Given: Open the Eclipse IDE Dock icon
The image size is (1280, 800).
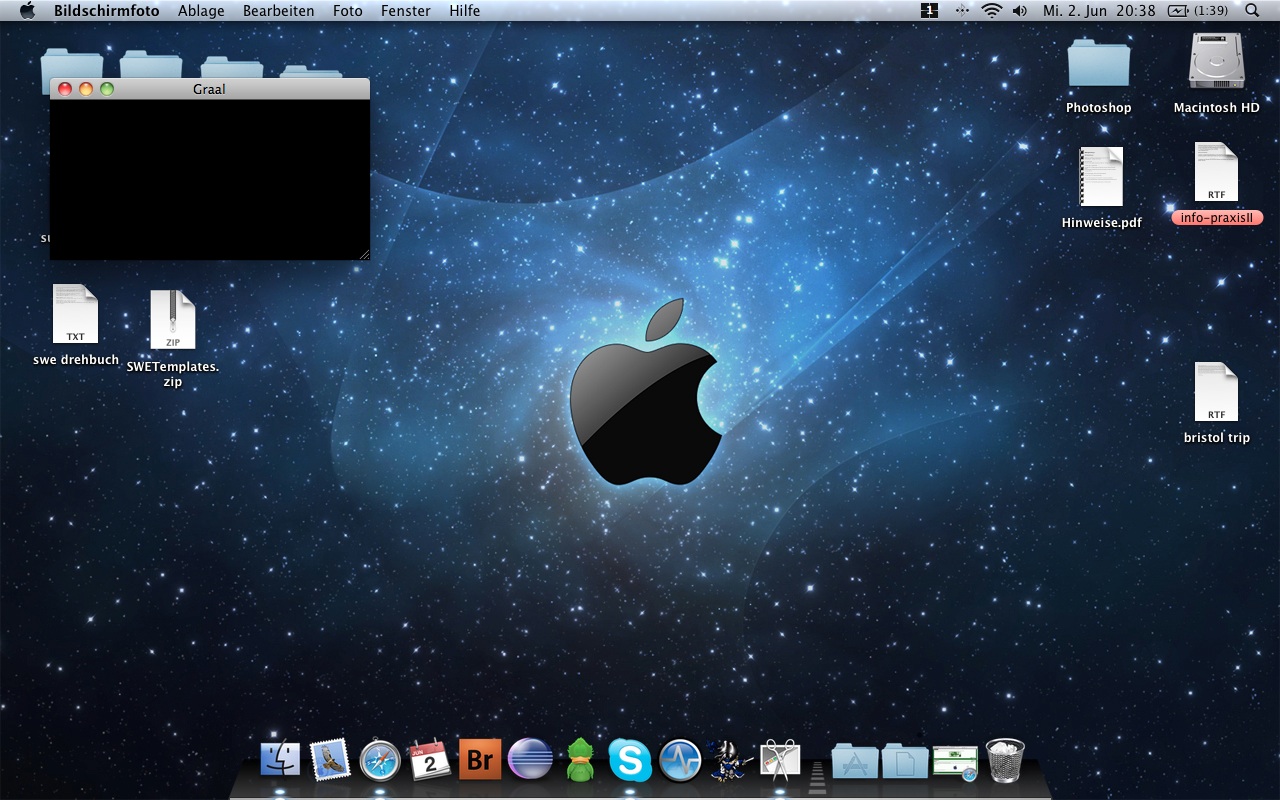Looking at the screenshot, I should click(x=530, y=761).
